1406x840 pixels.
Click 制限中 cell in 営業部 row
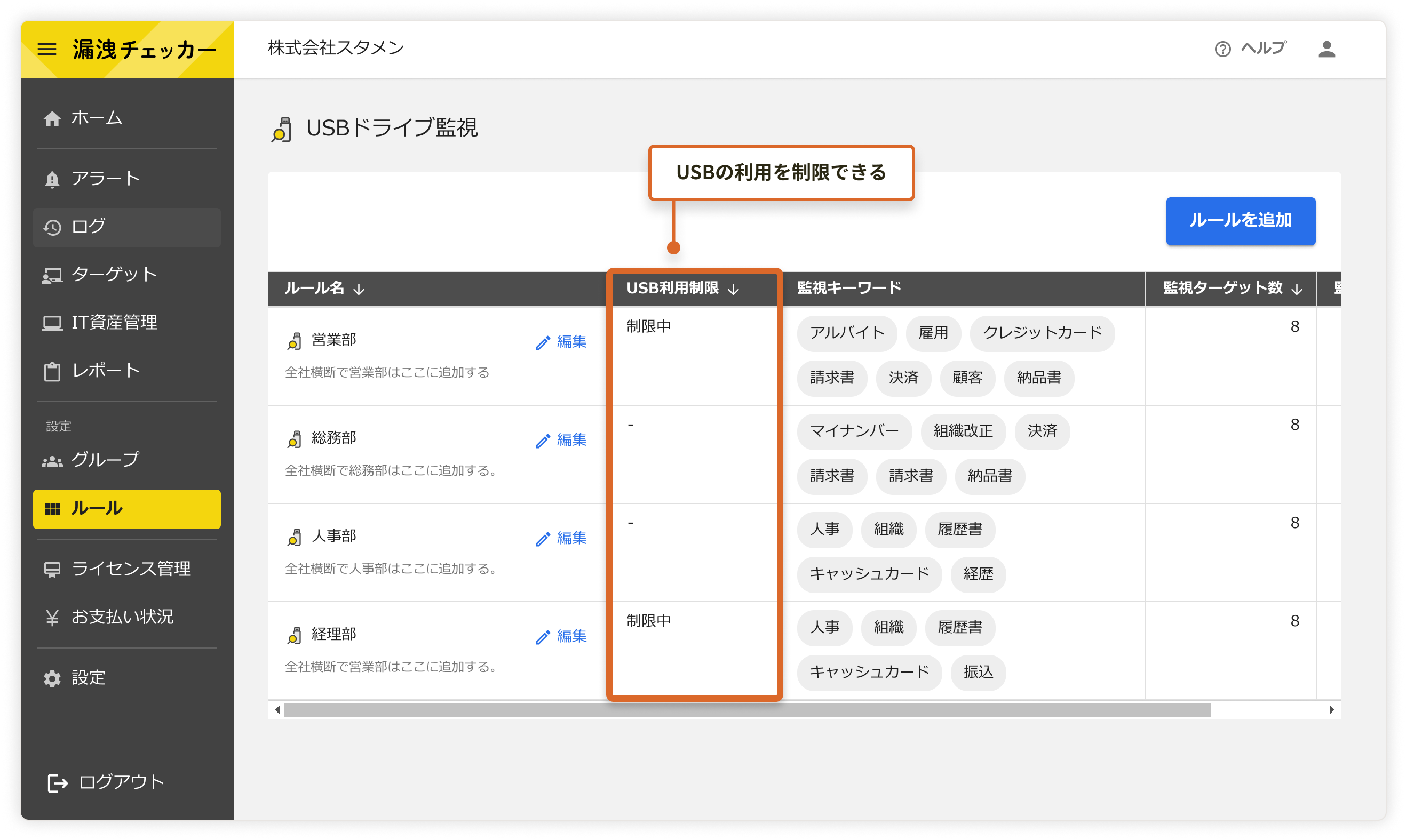(648, 326)
